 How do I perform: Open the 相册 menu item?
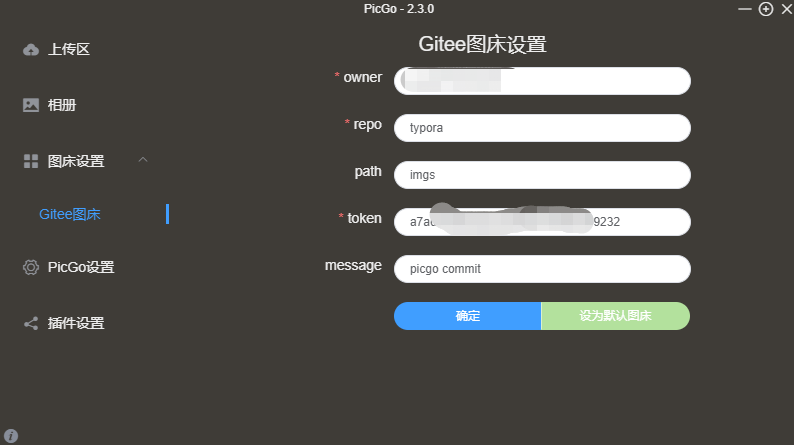[x=62, y=105]
